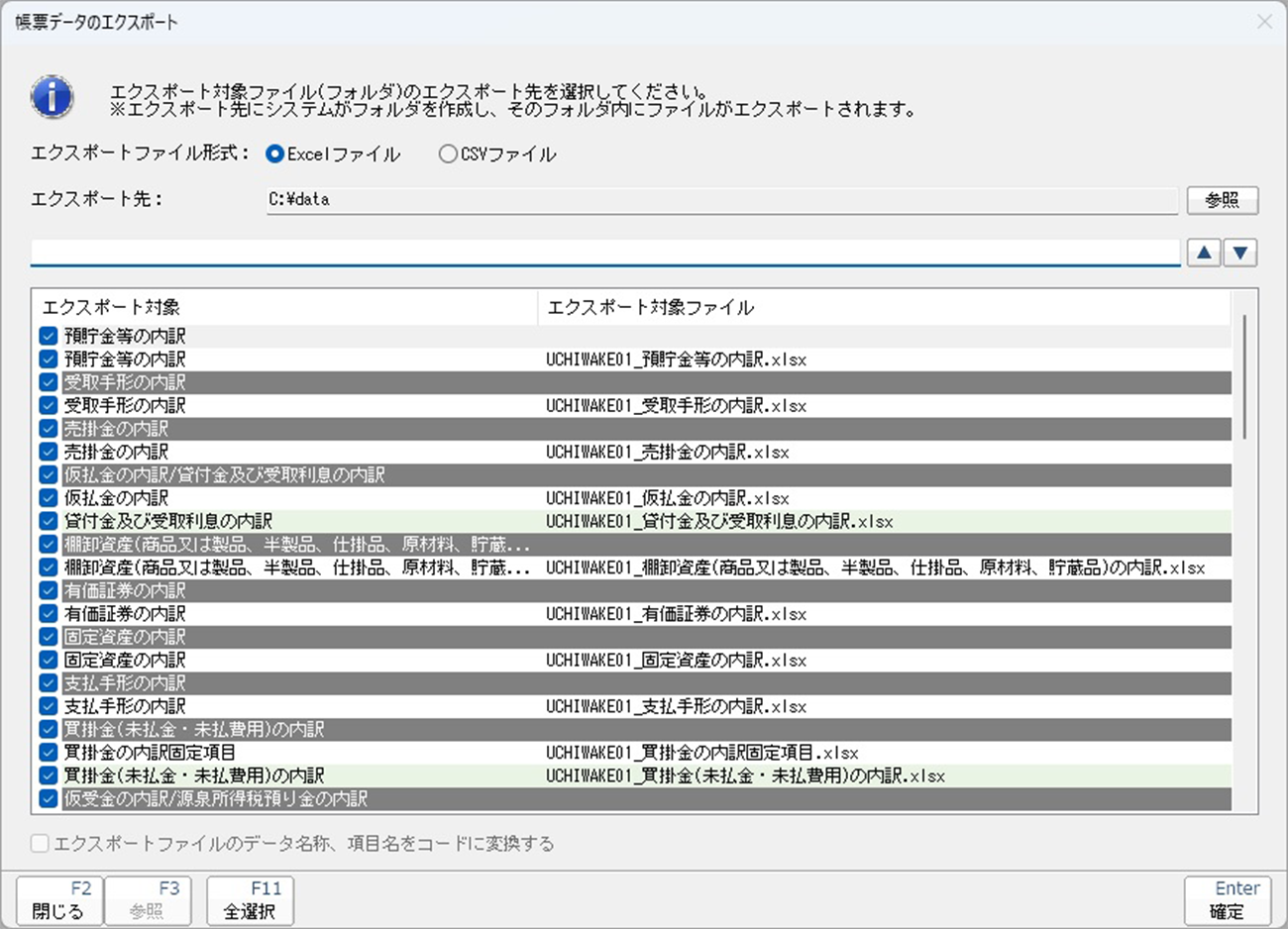The width and height of the screenshot is (1288, 929).
Task: Select the CSVファイル radio button
Action: click(x=448, y=155)
